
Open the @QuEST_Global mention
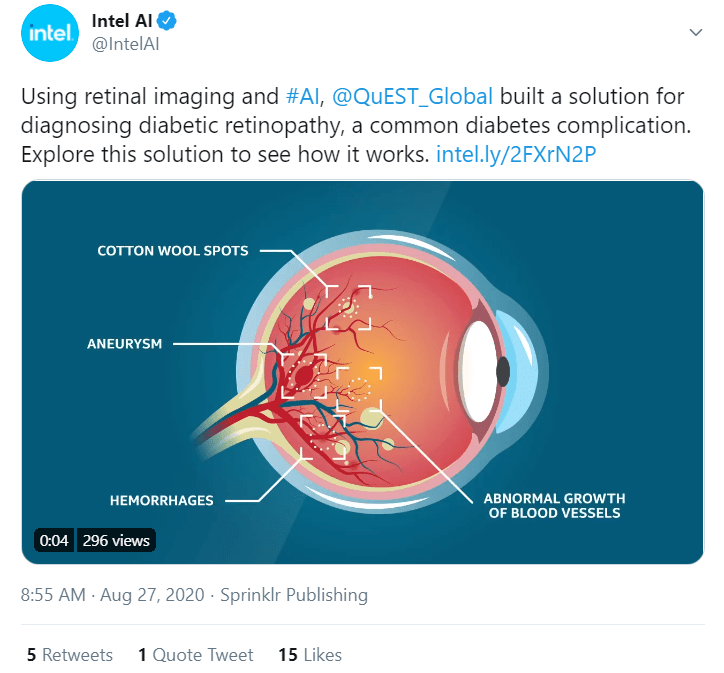coord(412,97)
